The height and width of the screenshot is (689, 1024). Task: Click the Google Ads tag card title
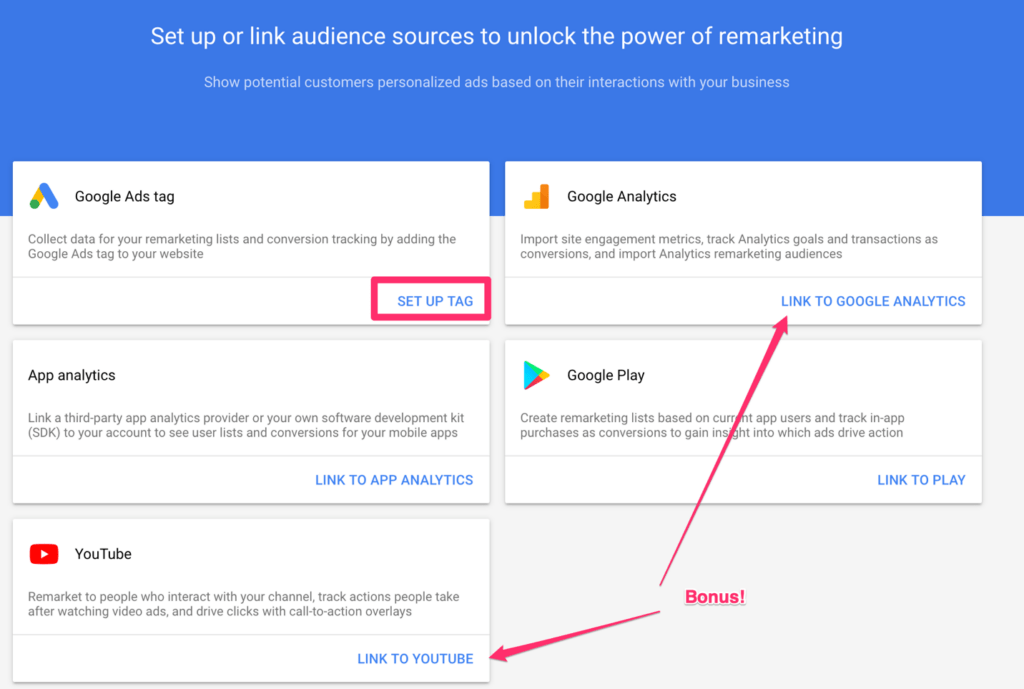(x=124, y=197)
